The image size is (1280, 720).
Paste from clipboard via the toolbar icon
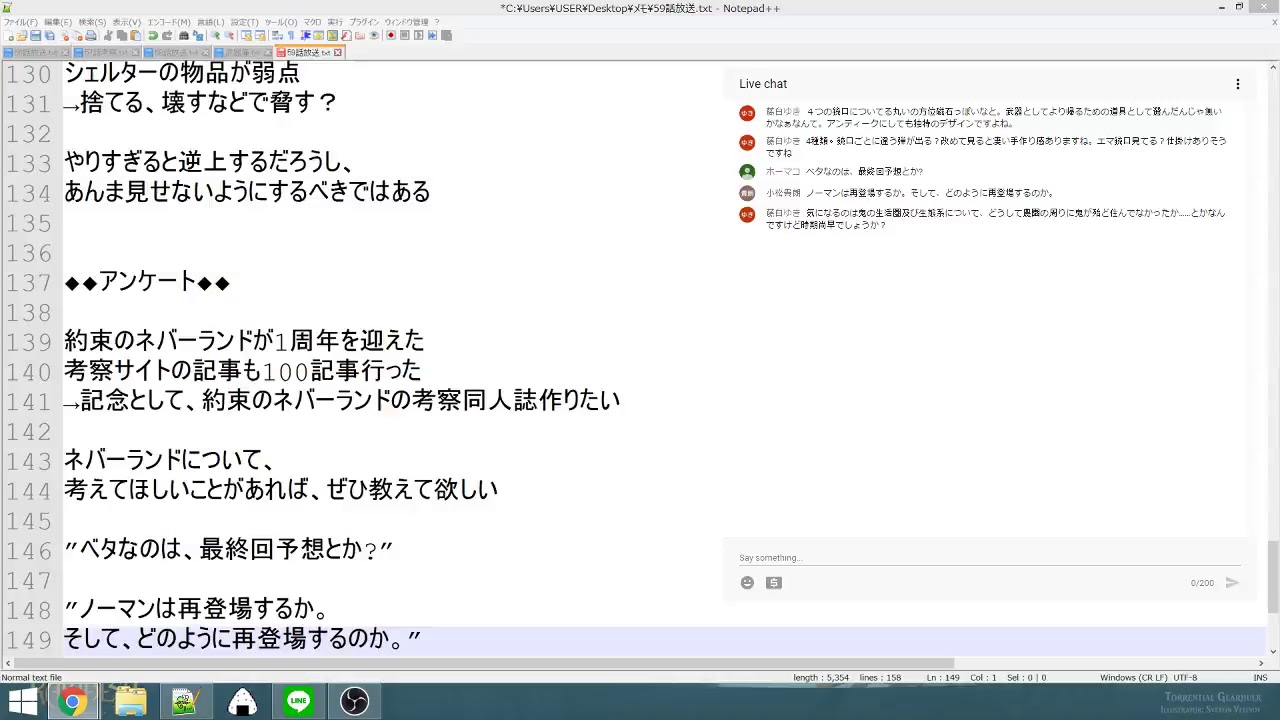(x=136, y=36)
